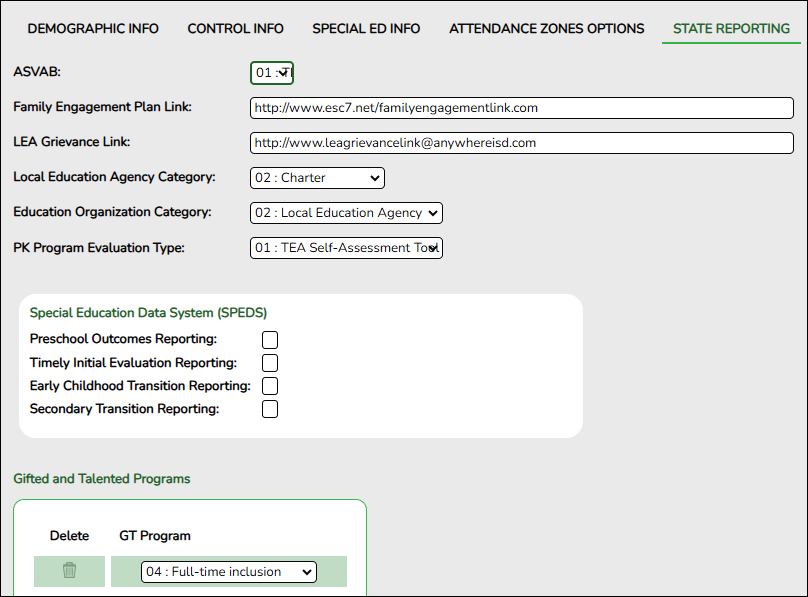The width and height of the screenshot is (808, 597).
Task: Expand Local Education Agency Category dropdown
Action: (x=317, y=178)
